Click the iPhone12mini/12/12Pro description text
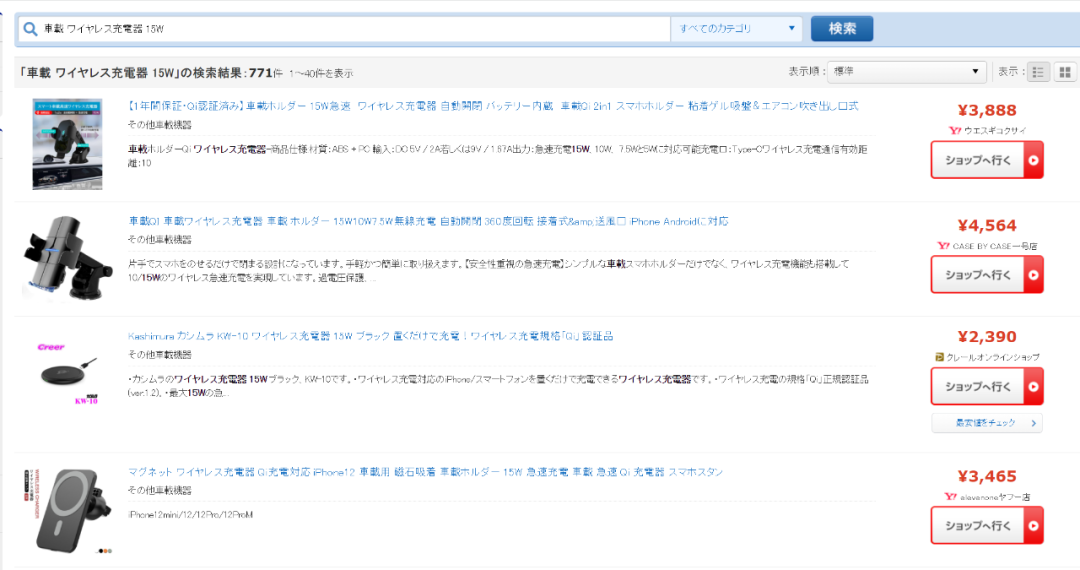 pyautogui.click(x=190, y=515)
